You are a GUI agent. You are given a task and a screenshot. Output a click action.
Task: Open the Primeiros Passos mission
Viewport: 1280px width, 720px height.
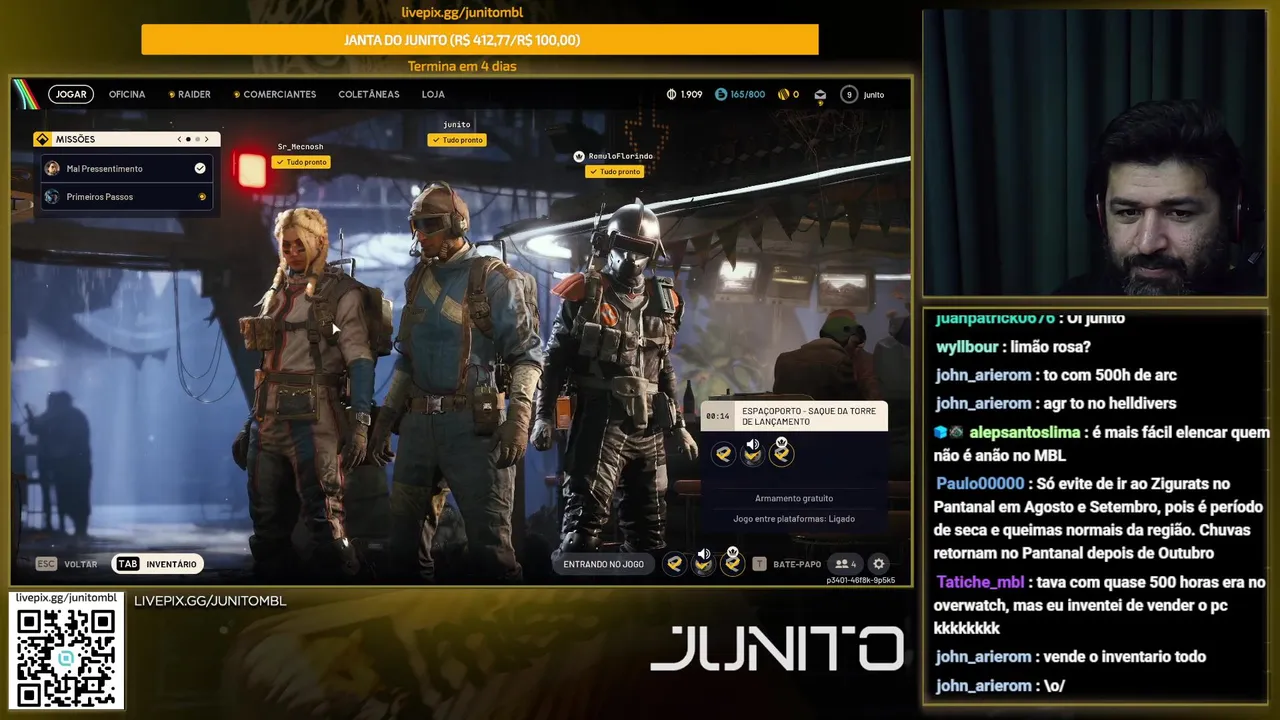126,196
